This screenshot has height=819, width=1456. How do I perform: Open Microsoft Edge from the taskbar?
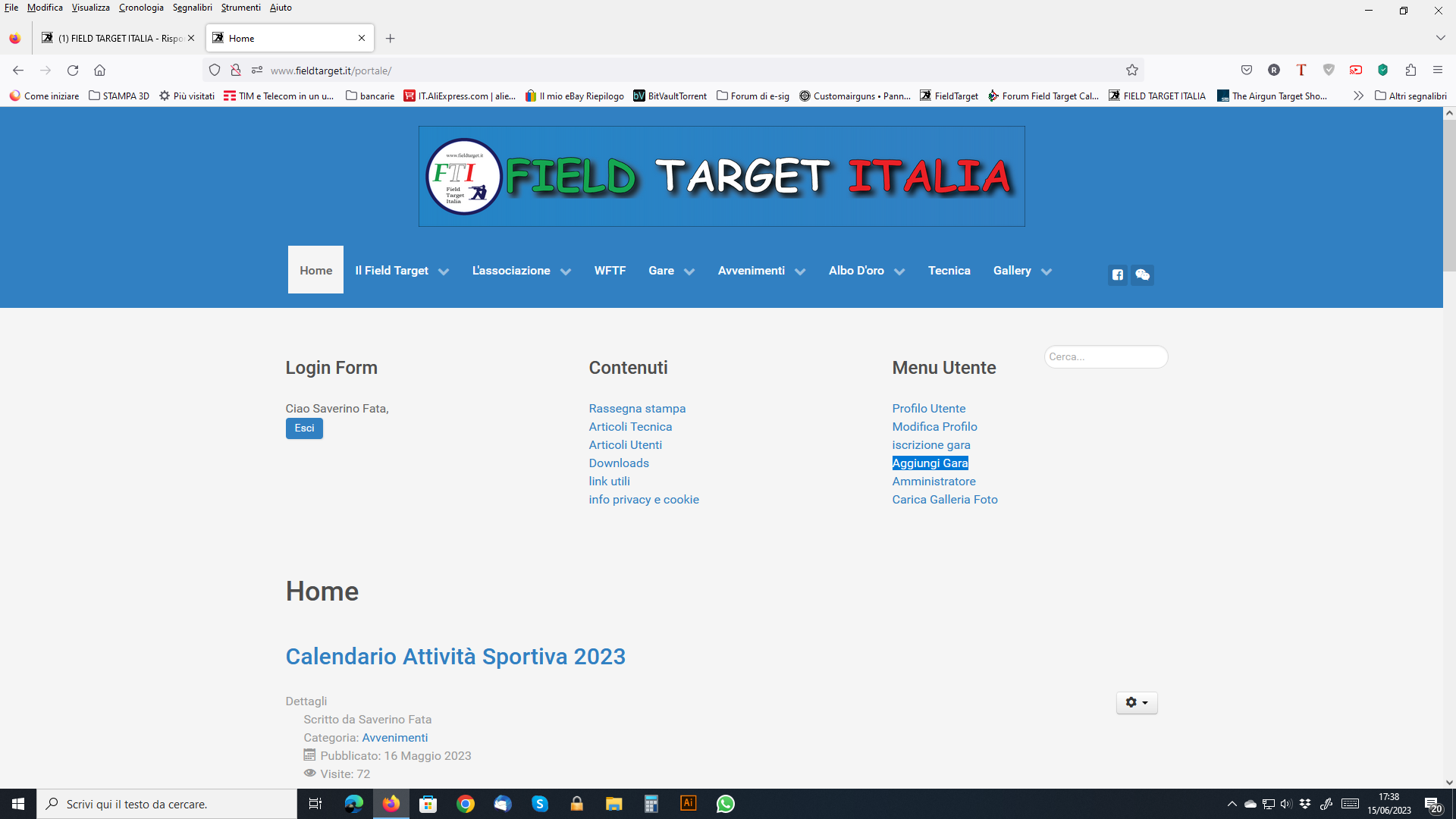click(354, 804)
